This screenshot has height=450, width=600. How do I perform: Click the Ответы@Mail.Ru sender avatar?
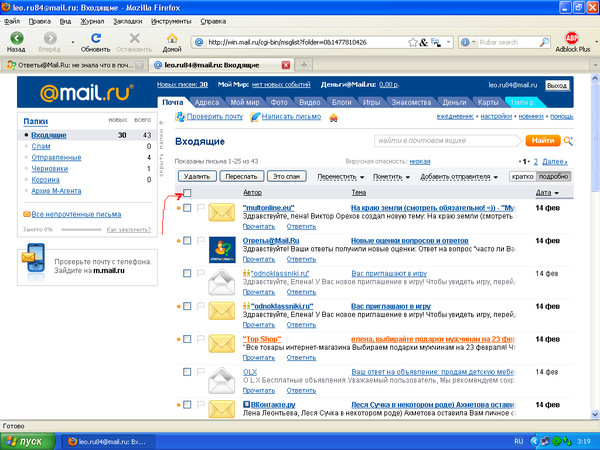click(x=222, y=250)
